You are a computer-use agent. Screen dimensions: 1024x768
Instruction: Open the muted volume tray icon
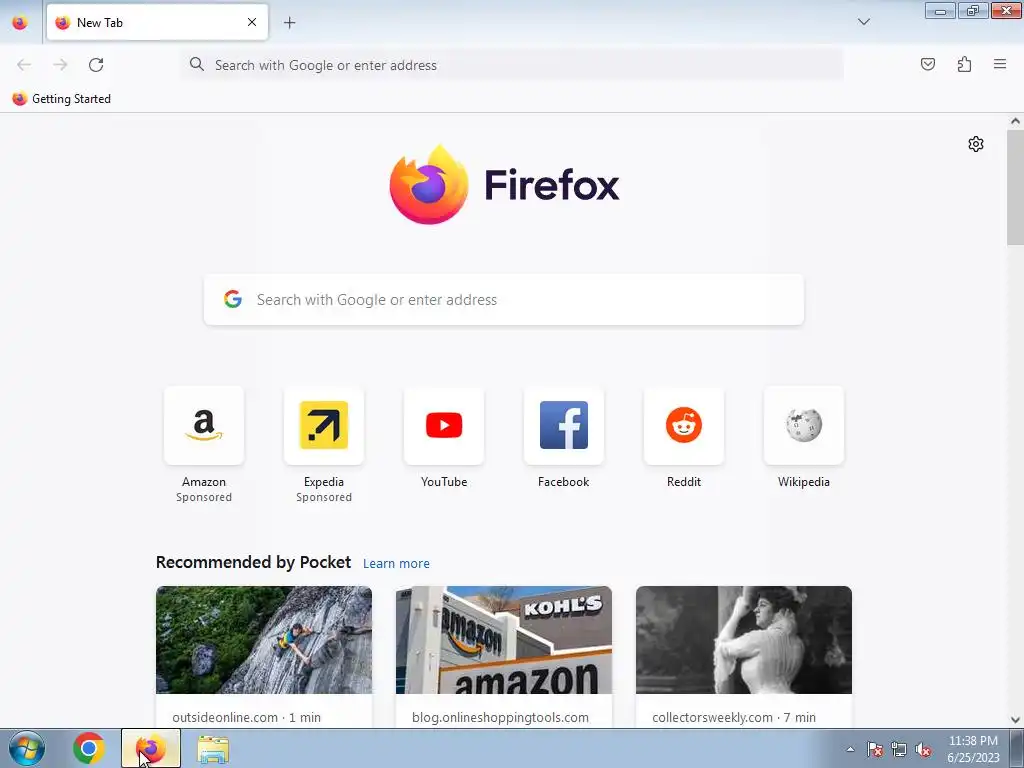click(x=923, y=749)
